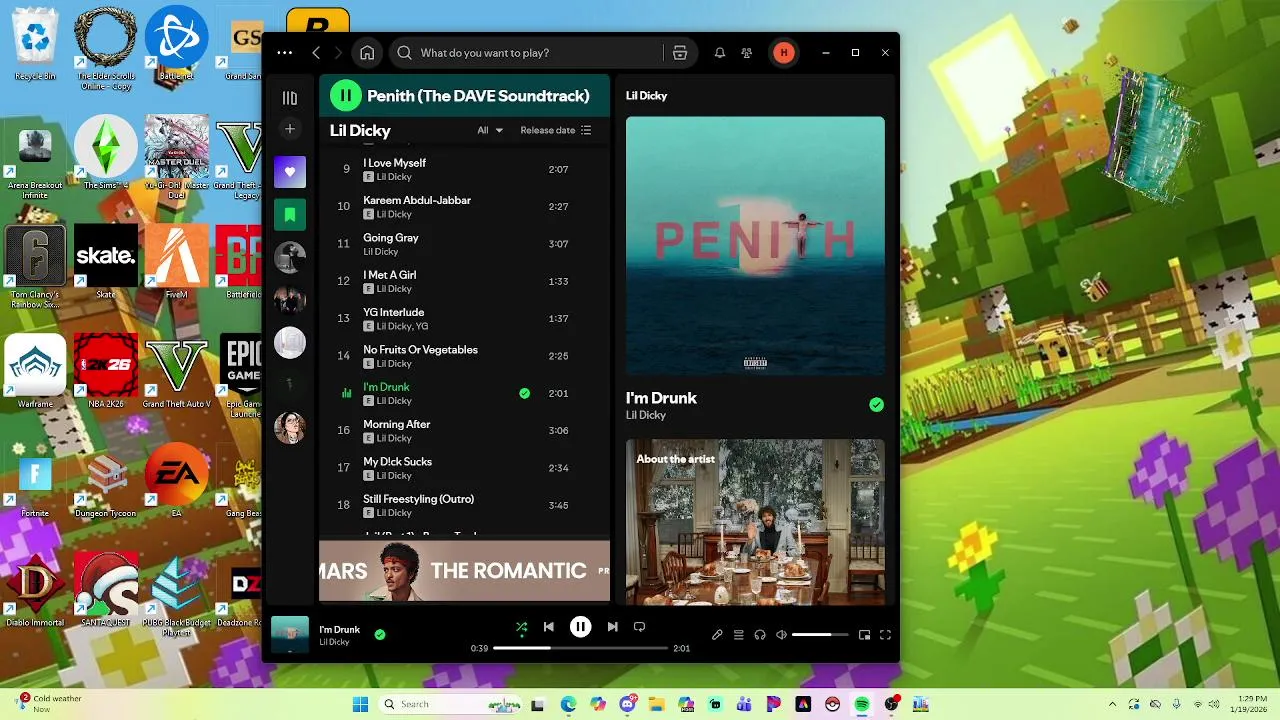Open the white album playlist in sidebar

[x=290, y=343]
